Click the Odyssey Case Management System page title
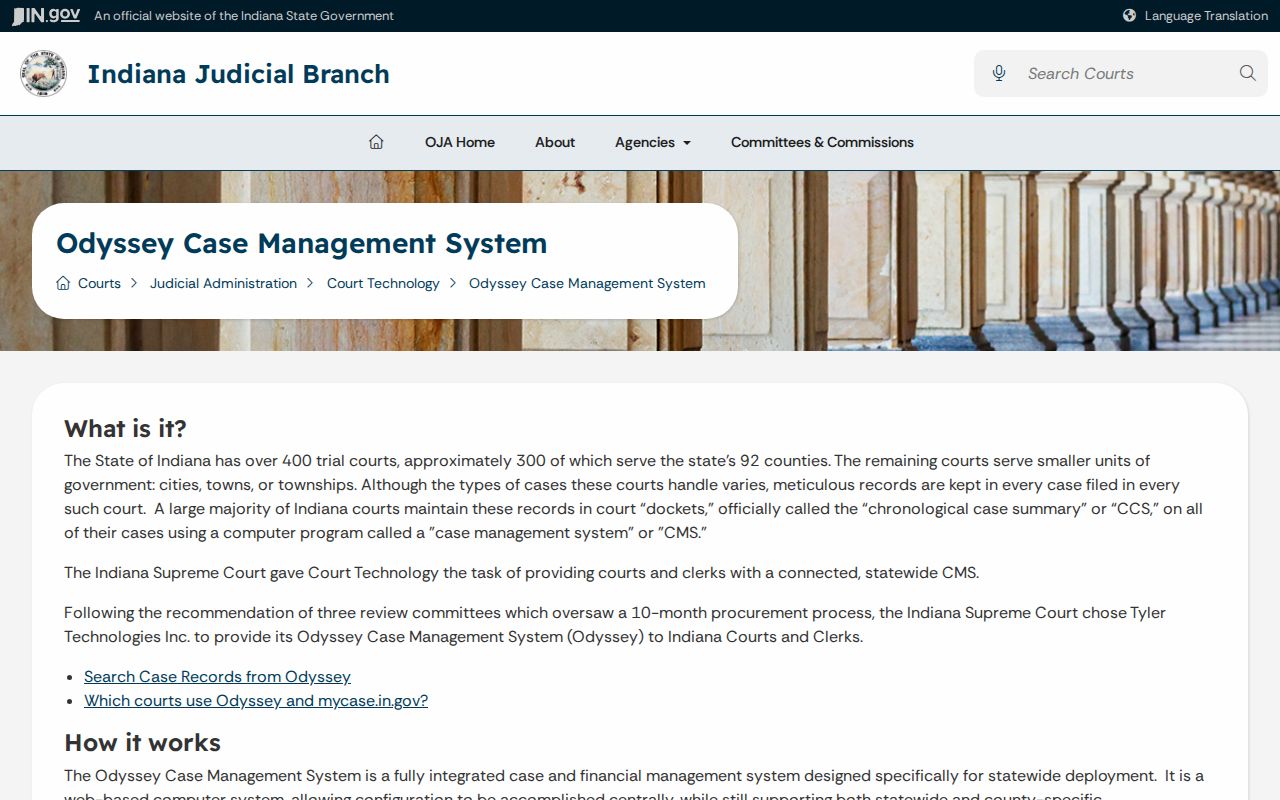Image resolution: width=1280 pixels, height=800 pixels. tap(301, 243)
